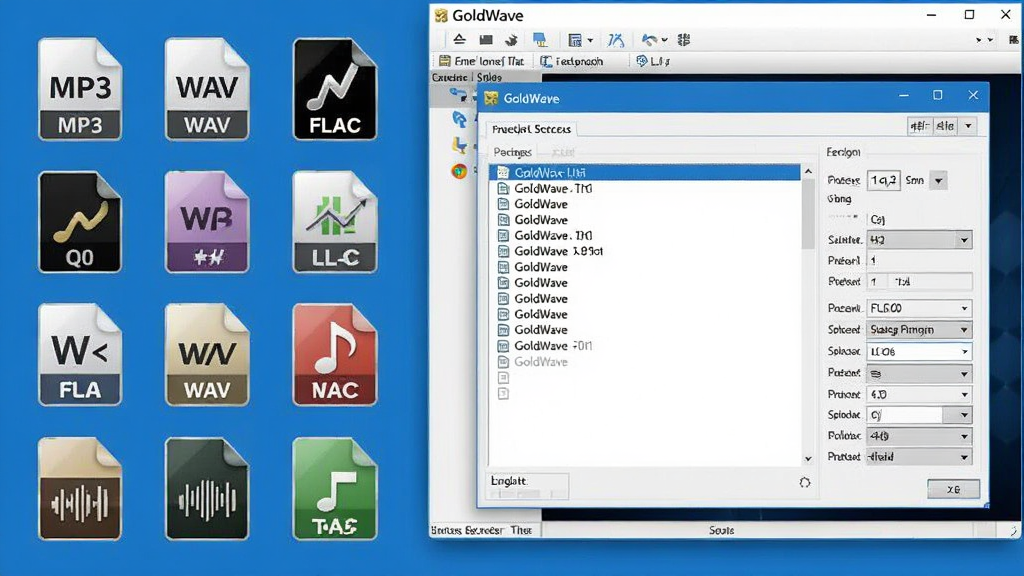1024x576 pixels.
Task: Open the white WAV file icon
Action: [207, 88]
